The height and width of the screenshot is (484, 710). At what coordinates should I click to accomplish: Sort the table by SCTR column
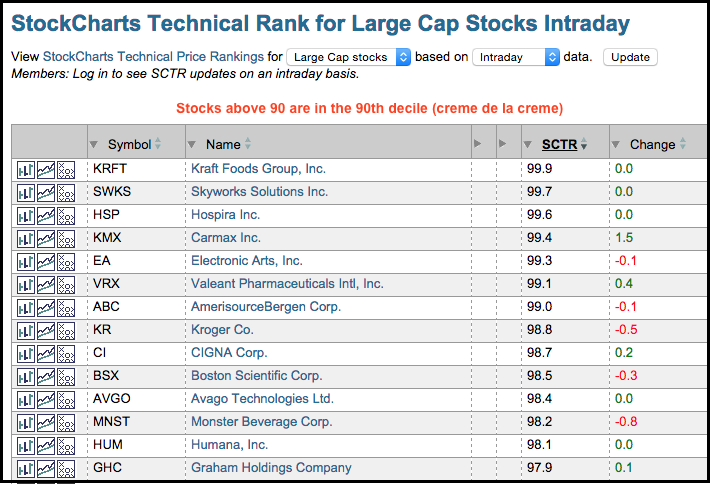559,144
